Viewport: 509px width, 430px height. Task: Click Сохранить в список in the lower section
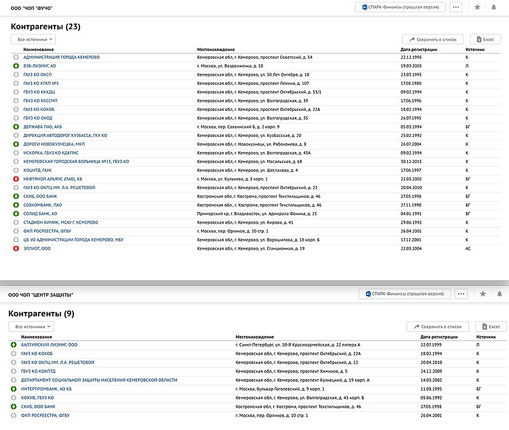(438, 327)
